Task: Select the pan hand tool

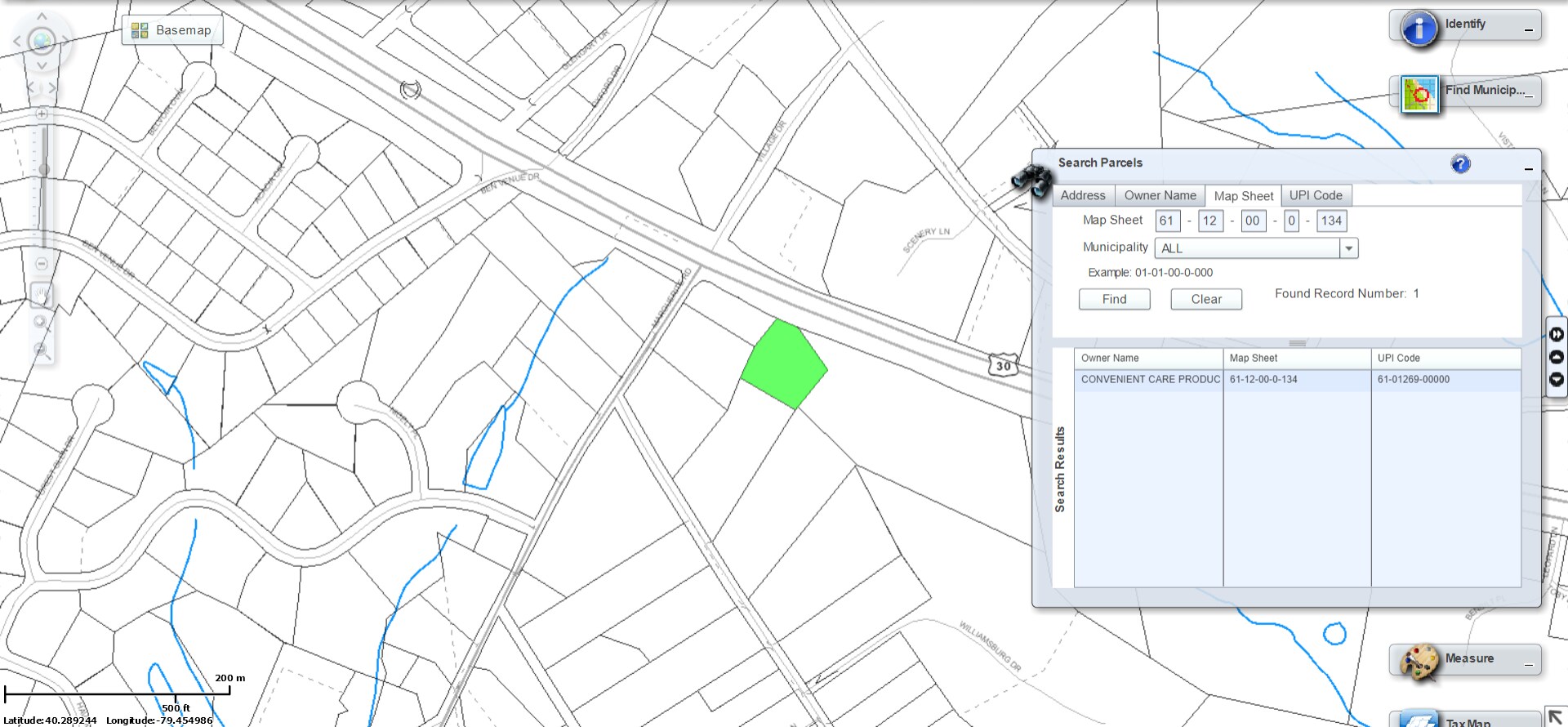Action: [x=41, y=295]
